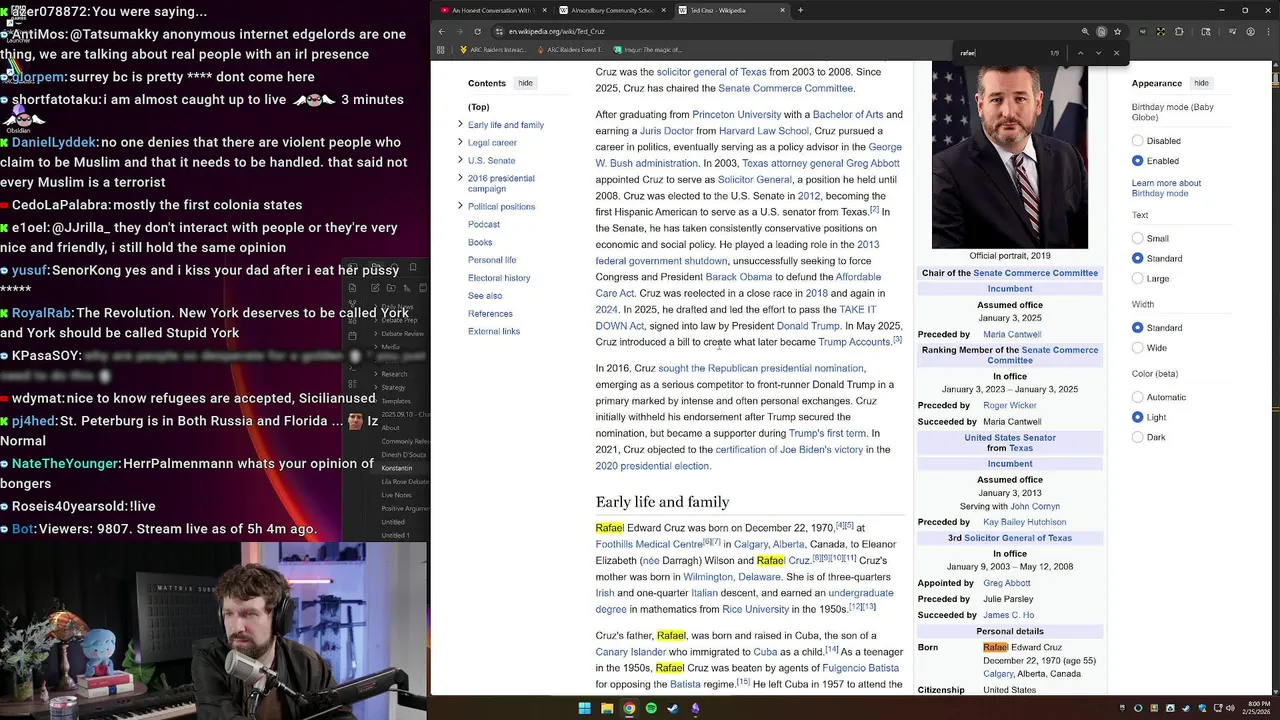1280x720 pixels.
Task: Jump to References in contents
Action: 490,314
